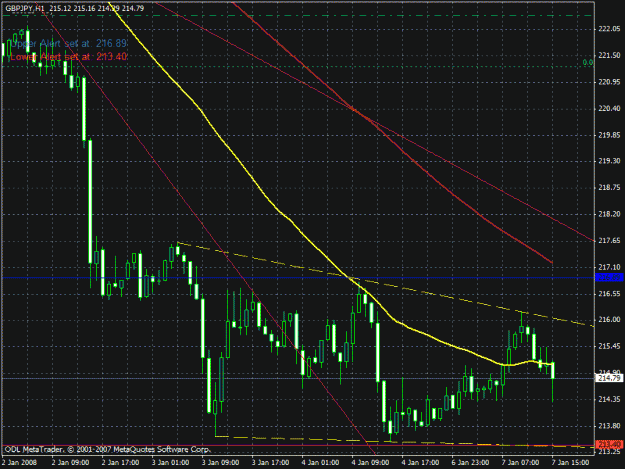625x469 pixels.
Task: Click the "2 Jan 09:00" time axis label
Action: pos(71,462)
